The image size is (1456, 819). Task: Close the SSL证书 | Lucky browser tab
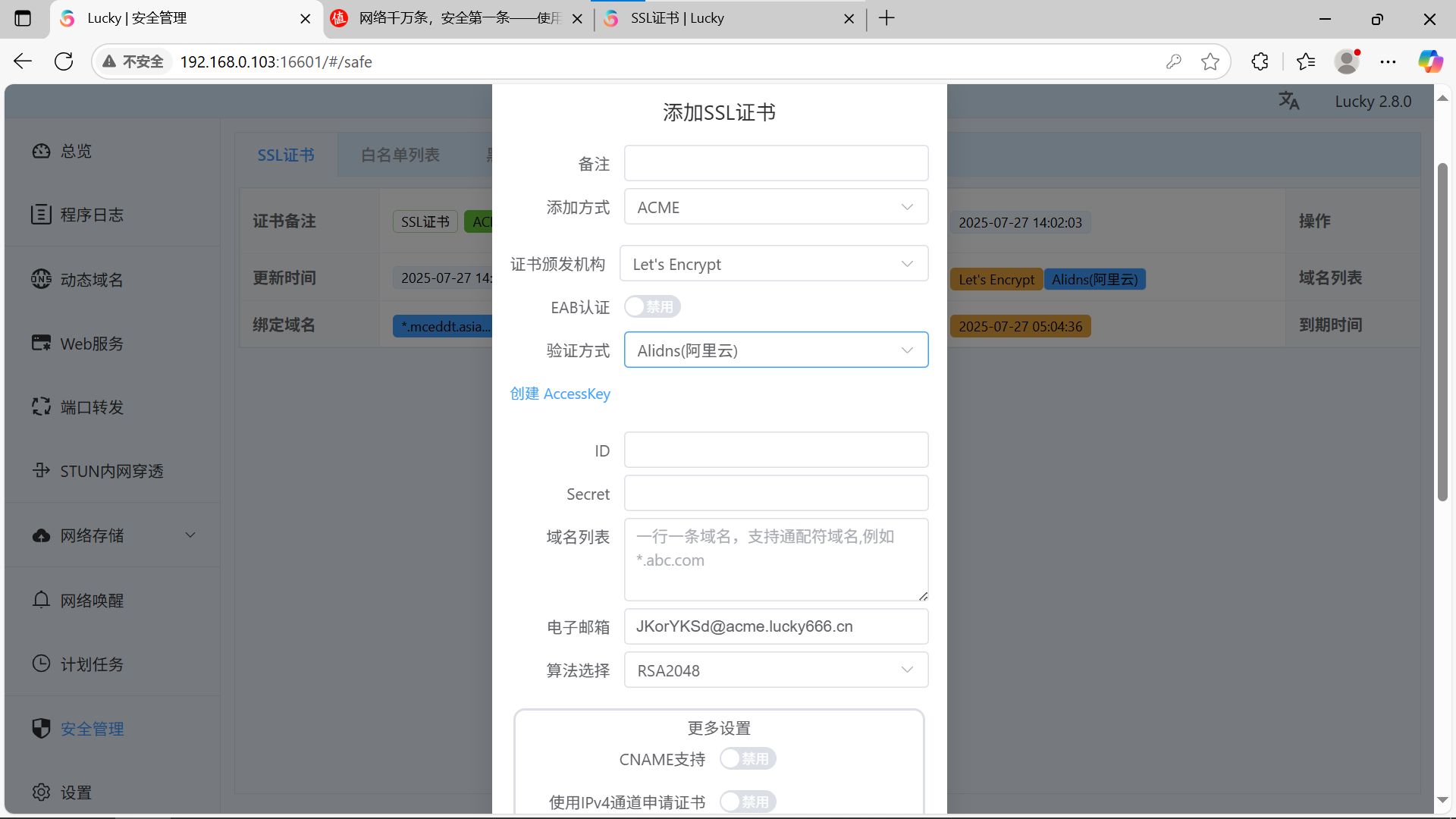pos(849,19)
